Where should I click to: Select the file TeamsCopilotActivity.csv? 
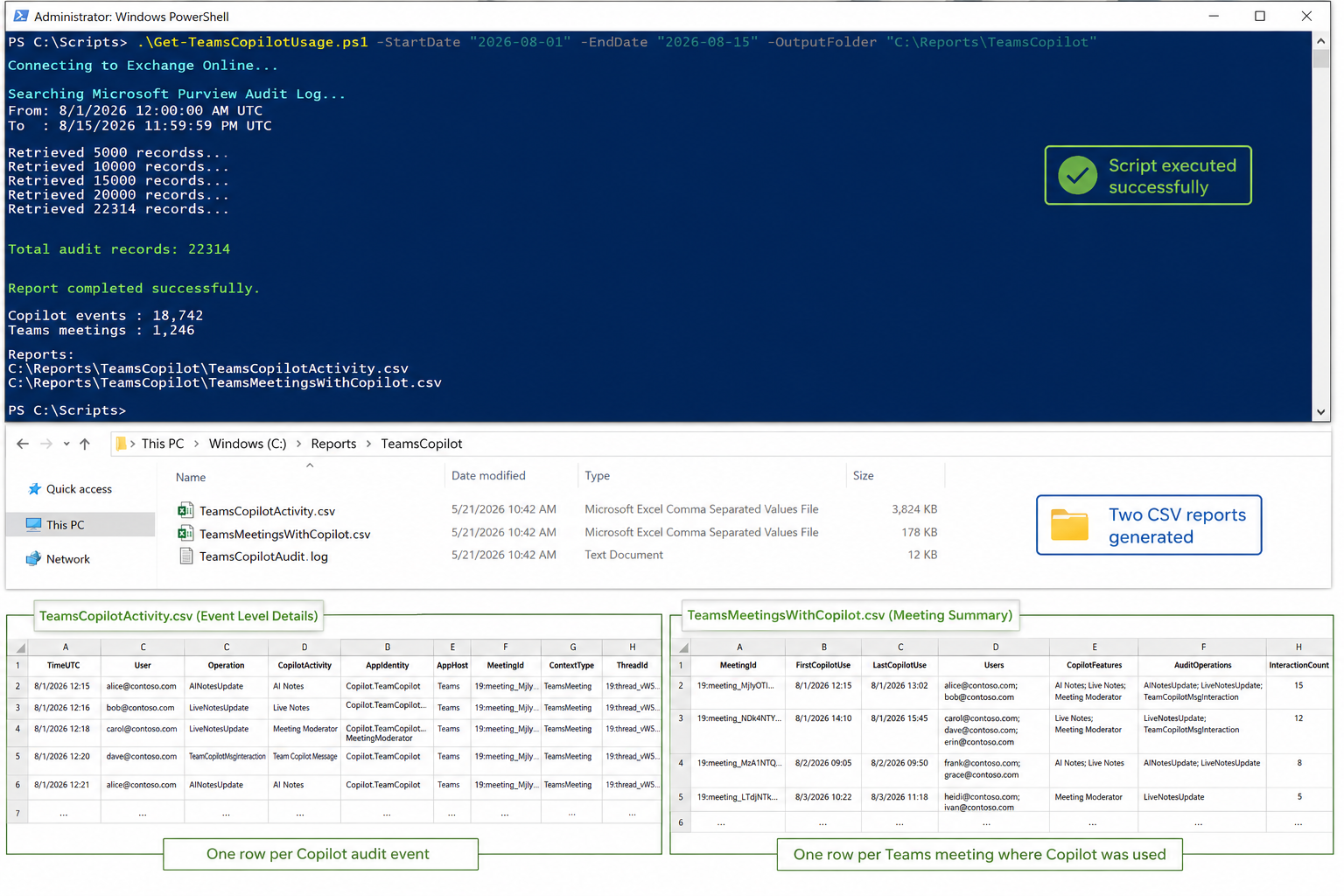tap(267, 511)
